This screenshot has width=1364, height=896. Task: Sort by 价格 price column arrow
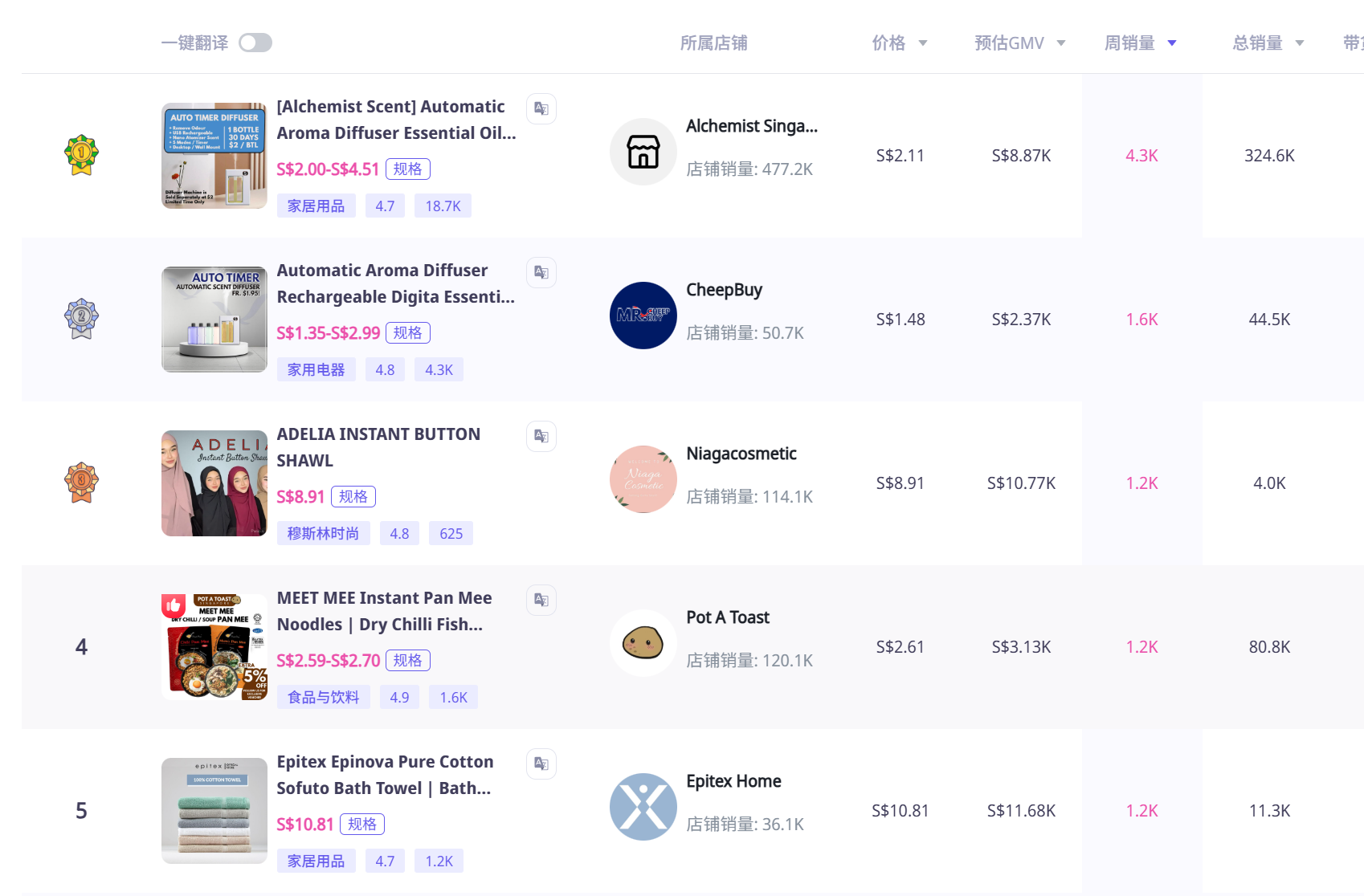tap(923, 43)
